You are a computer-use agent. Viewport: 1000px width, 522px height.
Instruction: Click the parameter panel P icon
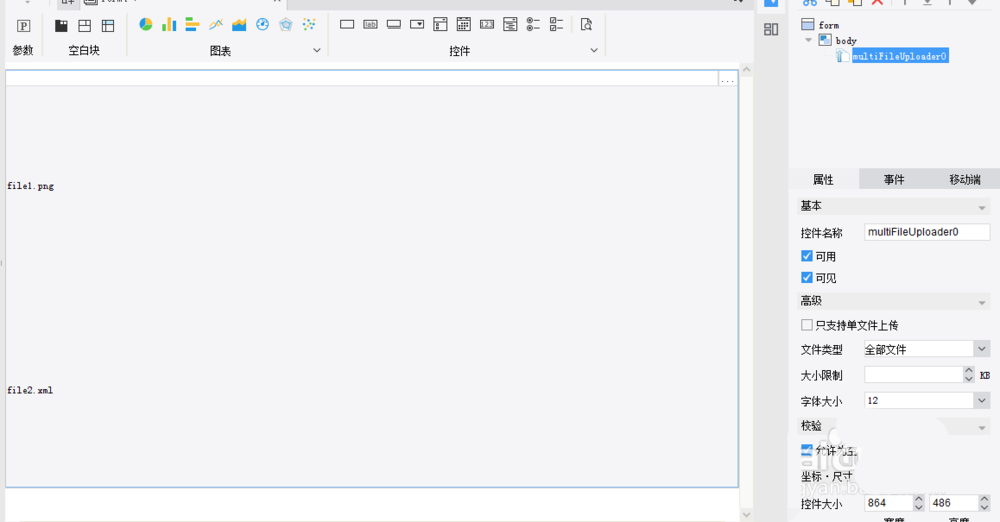coord(23,25)
